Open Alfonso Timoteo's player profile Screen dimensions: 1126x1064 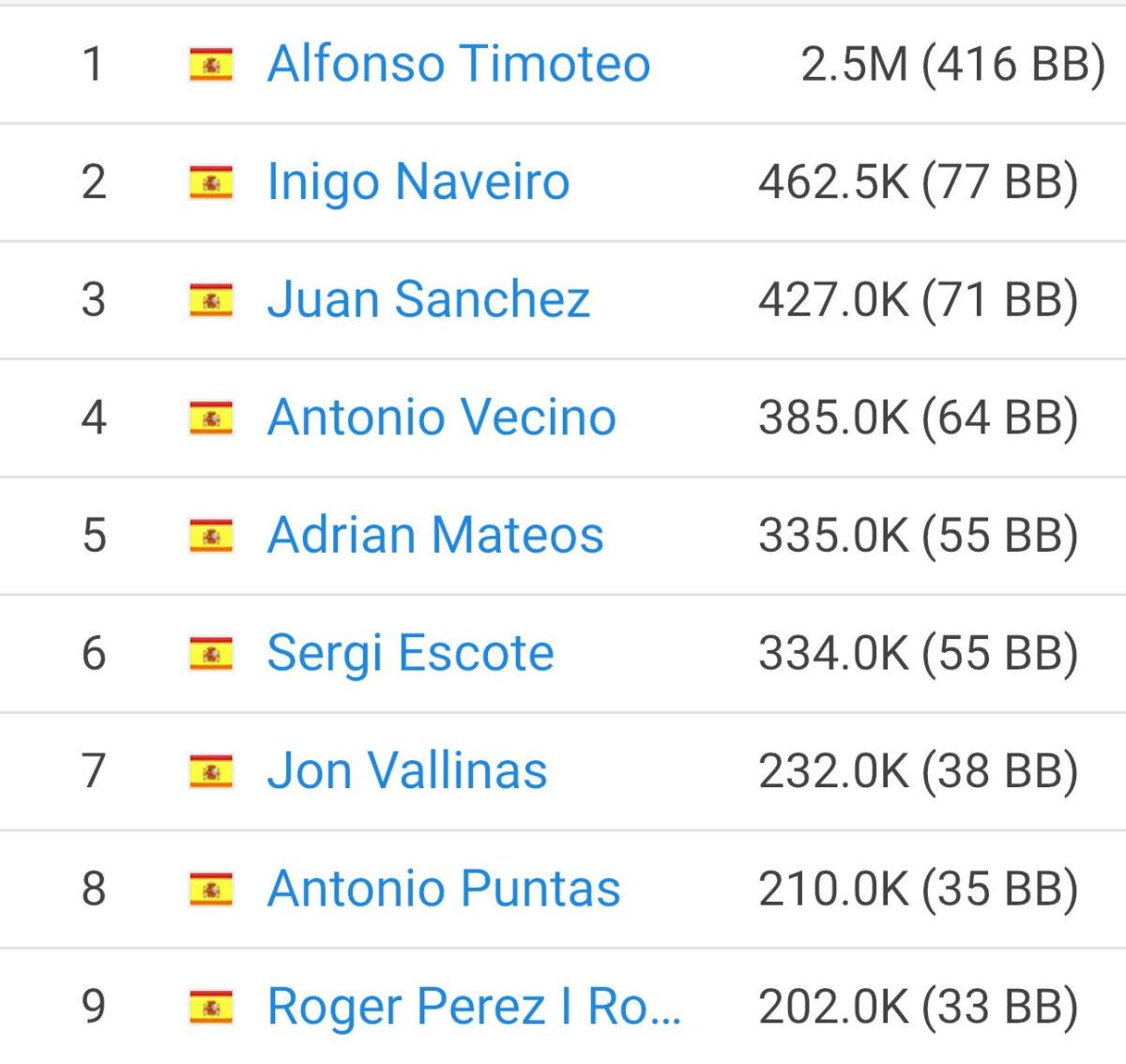click(x=459, y=64)
